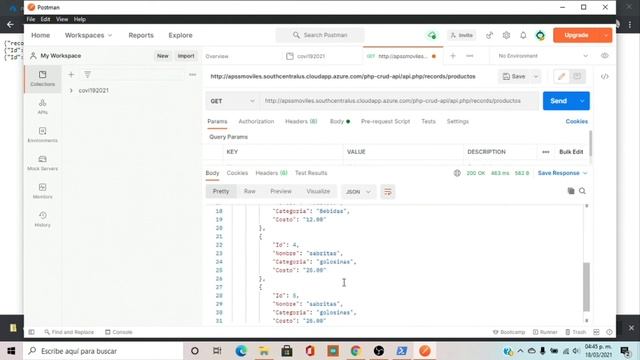Click the comment icon beside edit
This screenshot has height=360, width=640.
pos(577,76)
